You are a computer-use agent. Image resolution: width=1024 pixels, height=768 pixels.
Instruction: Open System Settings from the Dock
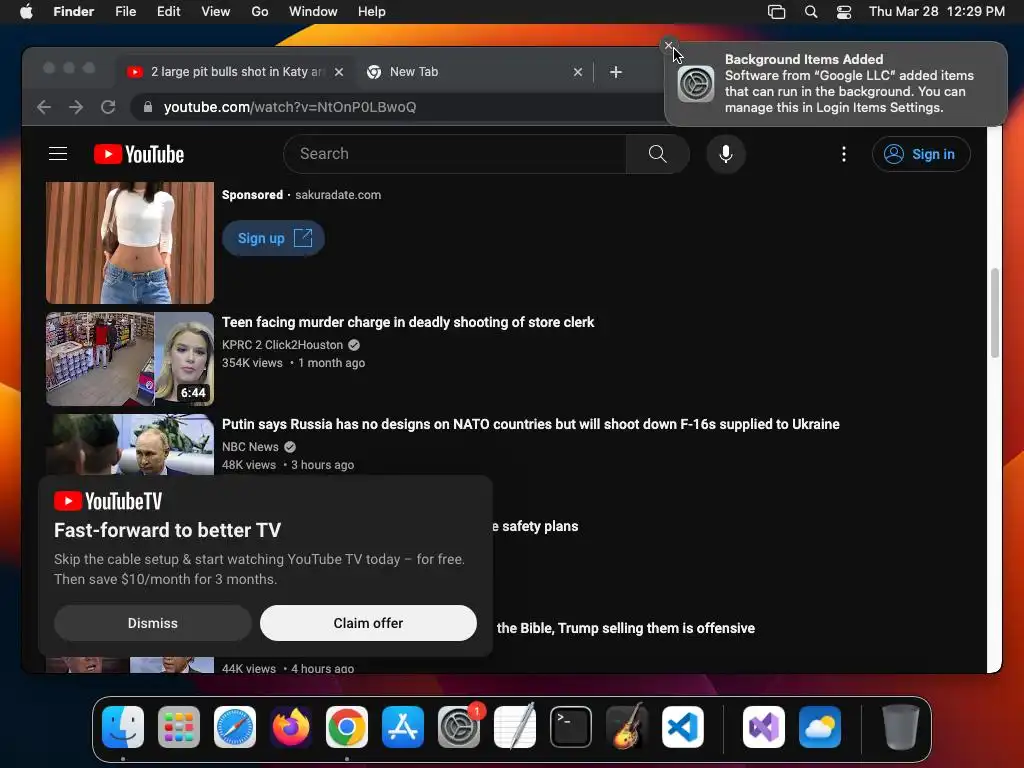459,727
